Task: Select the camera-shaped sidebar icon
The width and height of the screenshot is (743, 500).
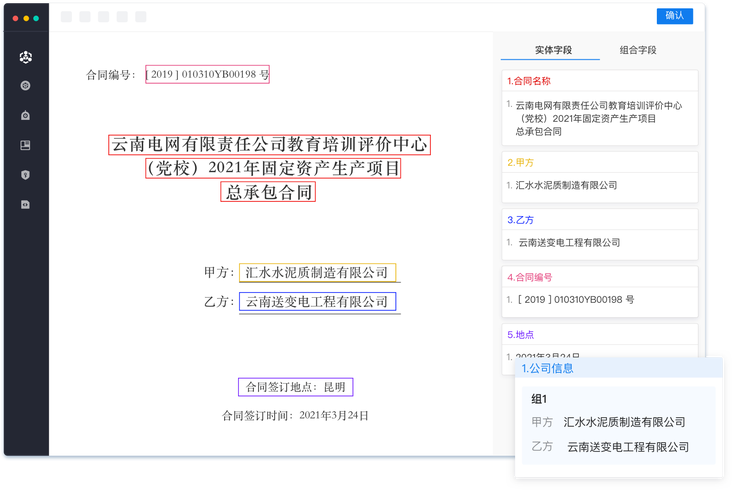Action: coord(26,115)
